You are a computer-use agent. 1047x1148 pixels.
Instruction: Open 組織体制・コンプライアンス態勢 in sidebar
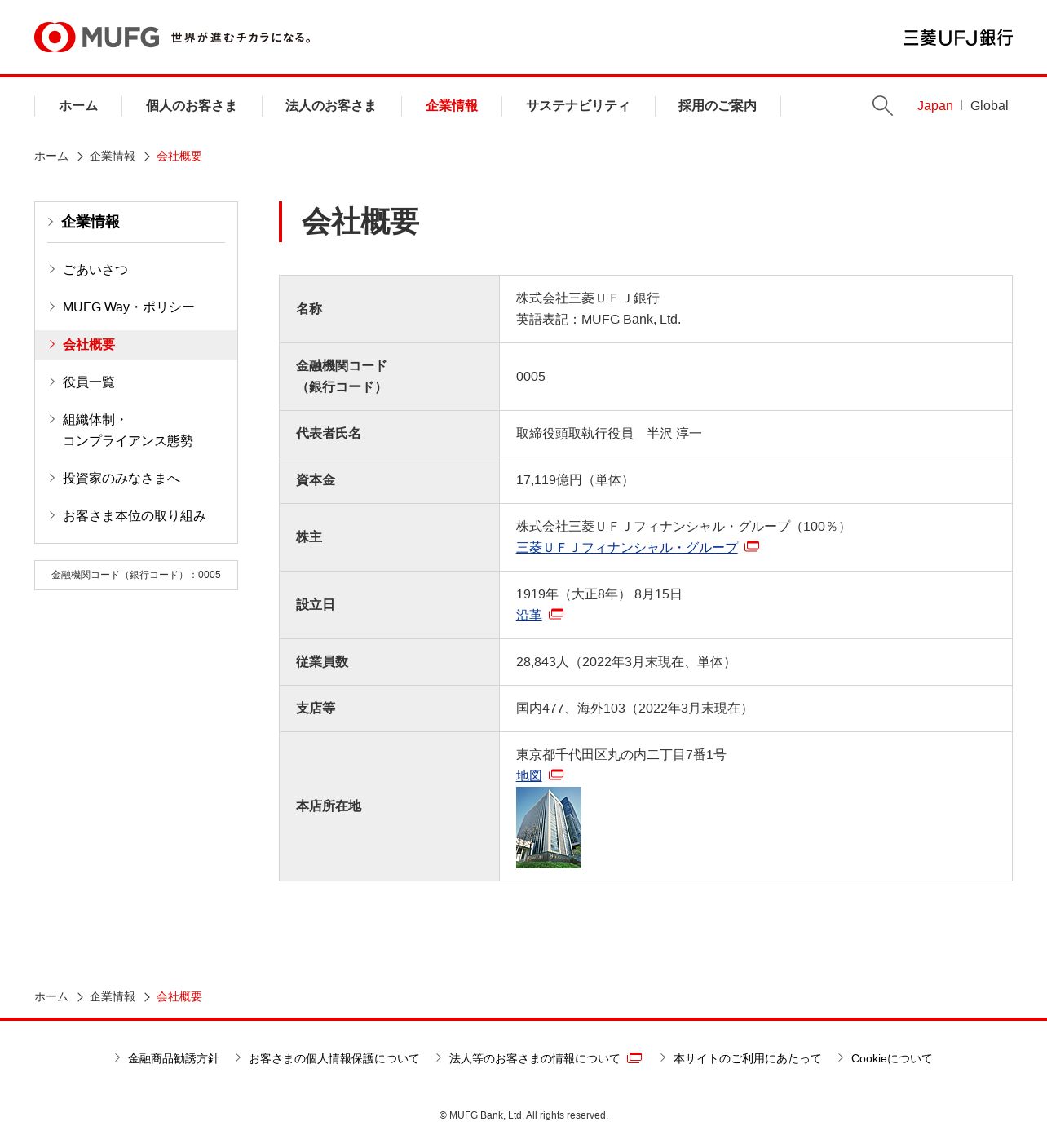(x=128, y=430)
